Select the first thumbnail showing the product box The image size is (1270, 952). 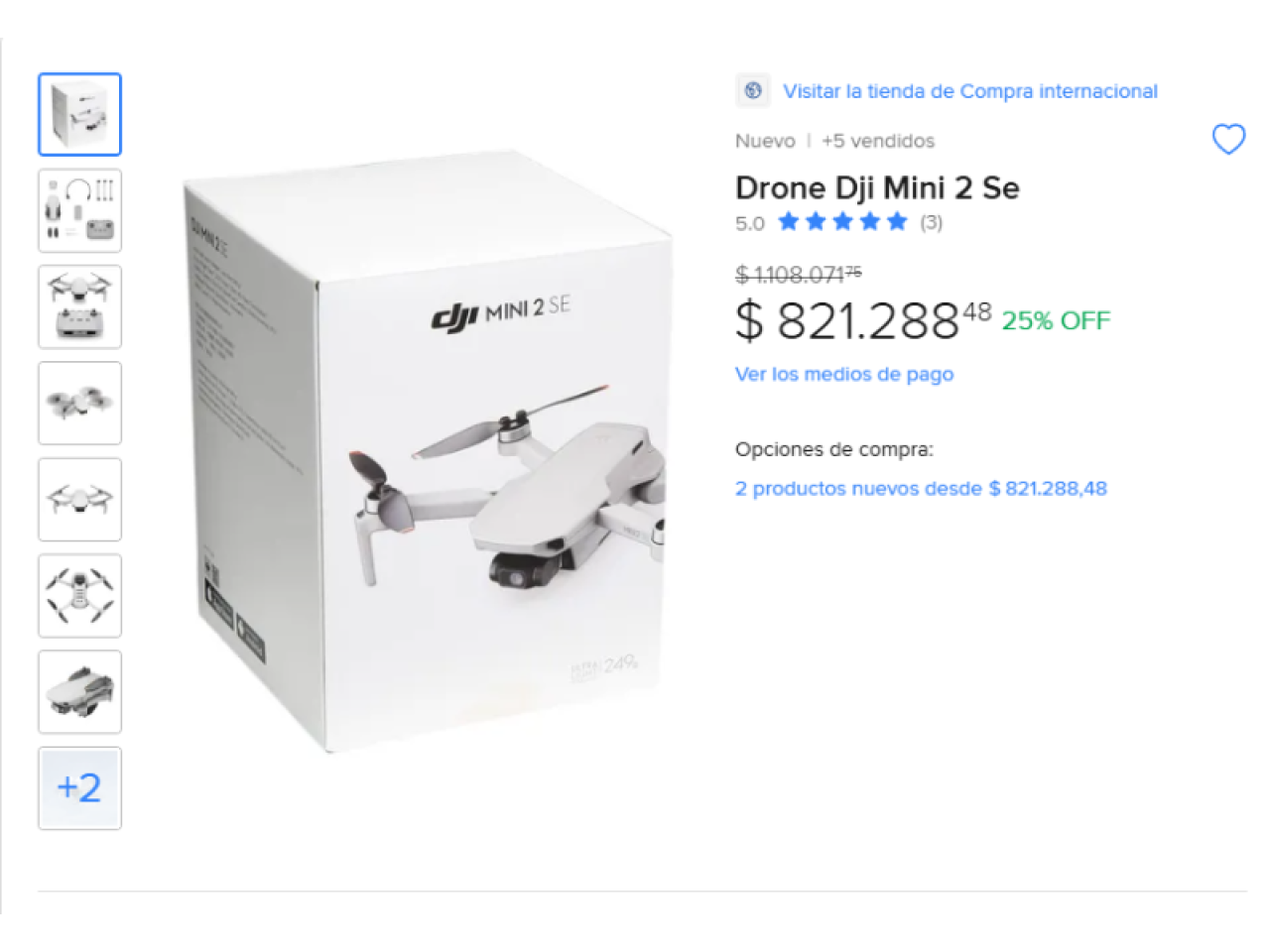click(79, 114)
